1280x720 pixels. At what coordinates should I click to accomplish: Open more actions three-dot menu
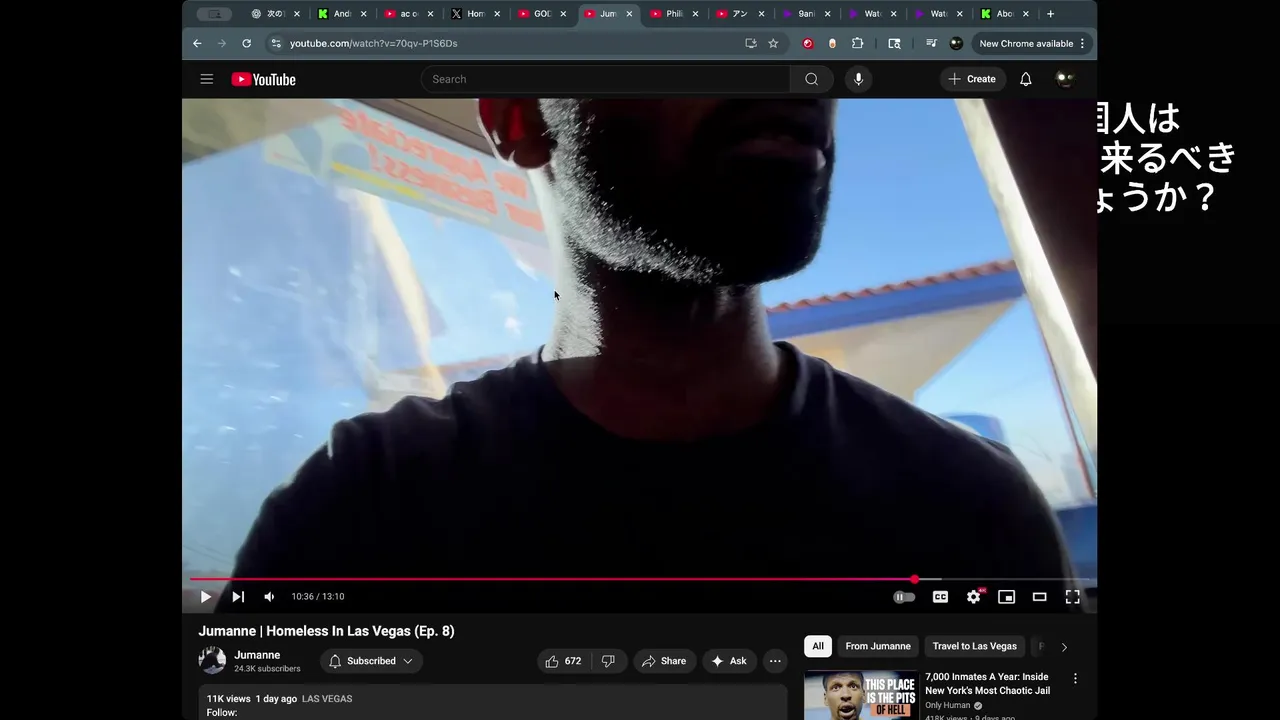[x=775, y=661]
